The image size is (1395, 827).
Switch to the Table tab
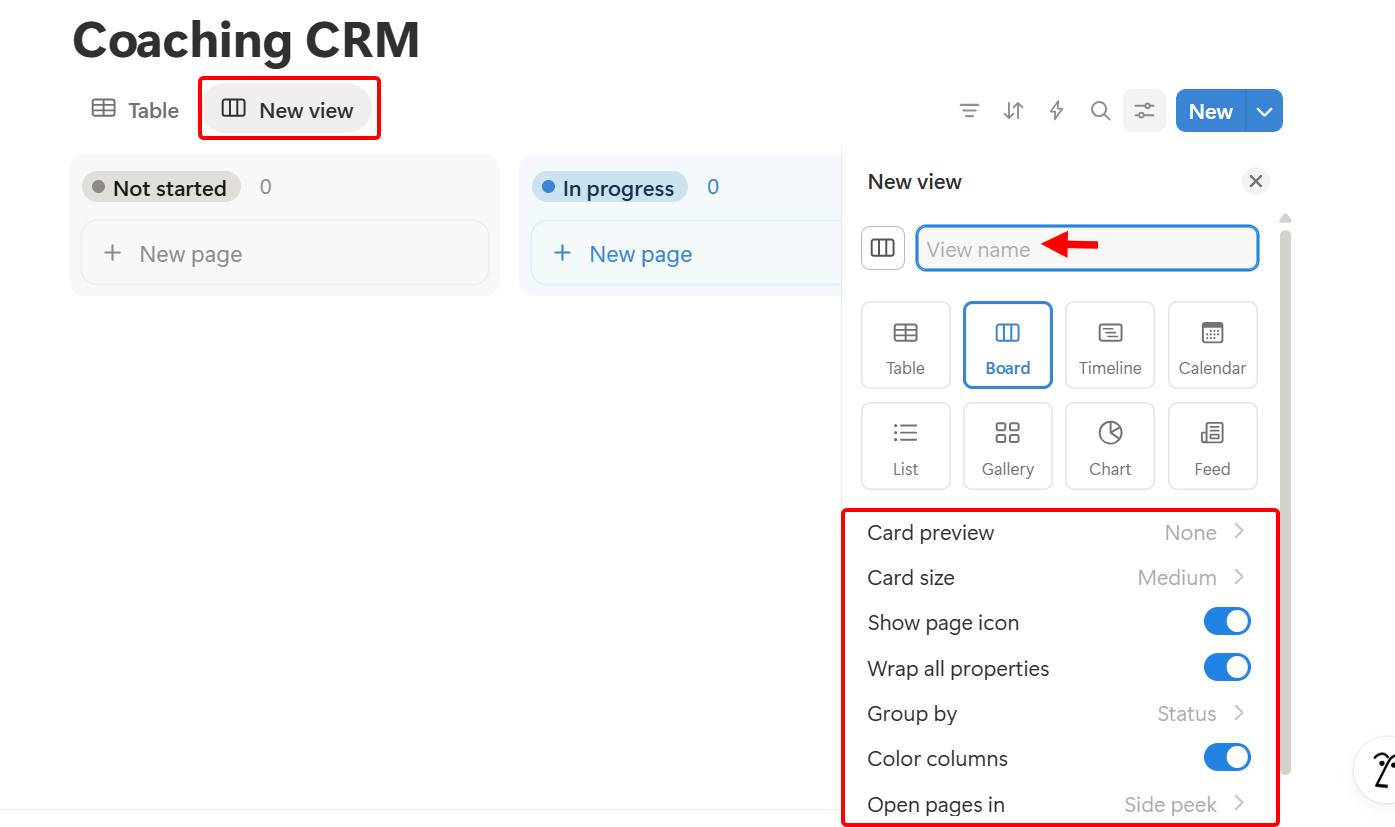134,110
